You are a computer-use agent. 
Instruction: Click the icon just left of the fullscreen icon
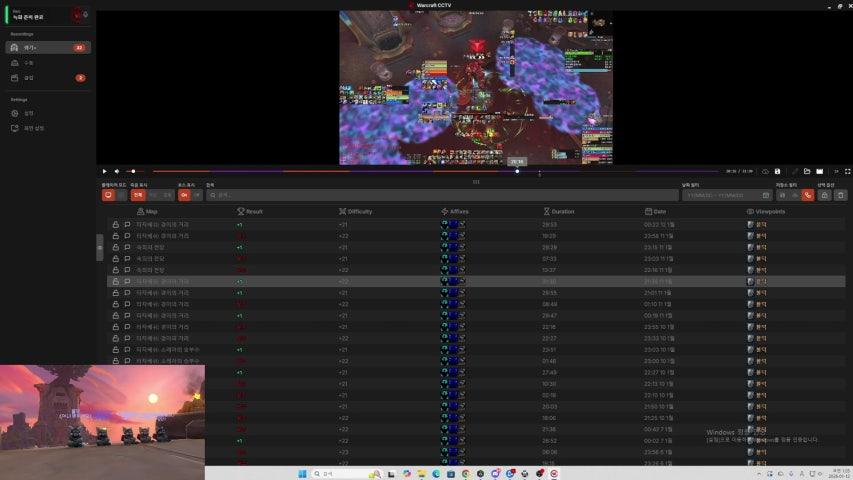tap(836, 171)
